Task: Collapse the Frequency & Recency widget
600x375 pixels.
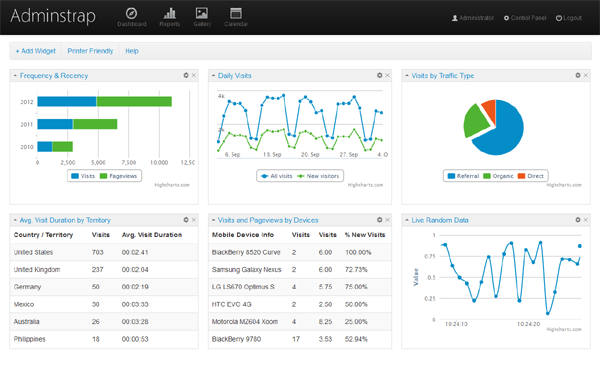Action: 15,75
